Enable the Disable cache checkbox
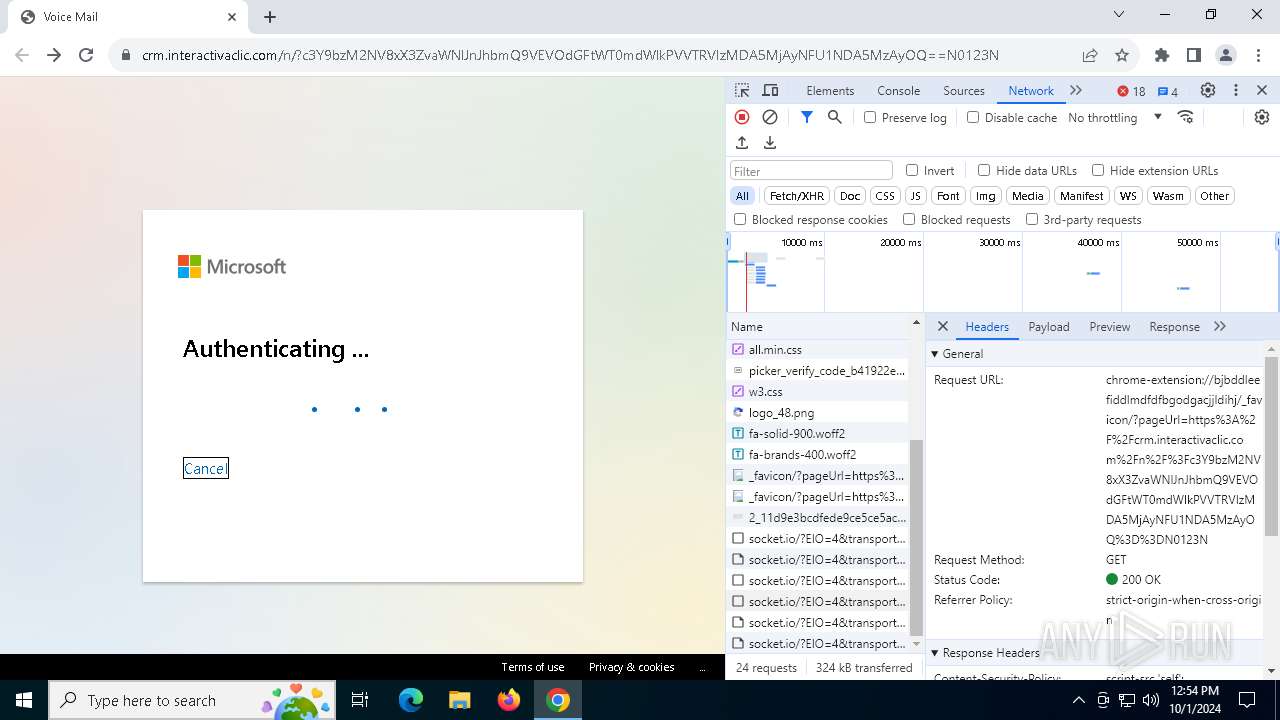1280x720 pixels. pos(973,117)
